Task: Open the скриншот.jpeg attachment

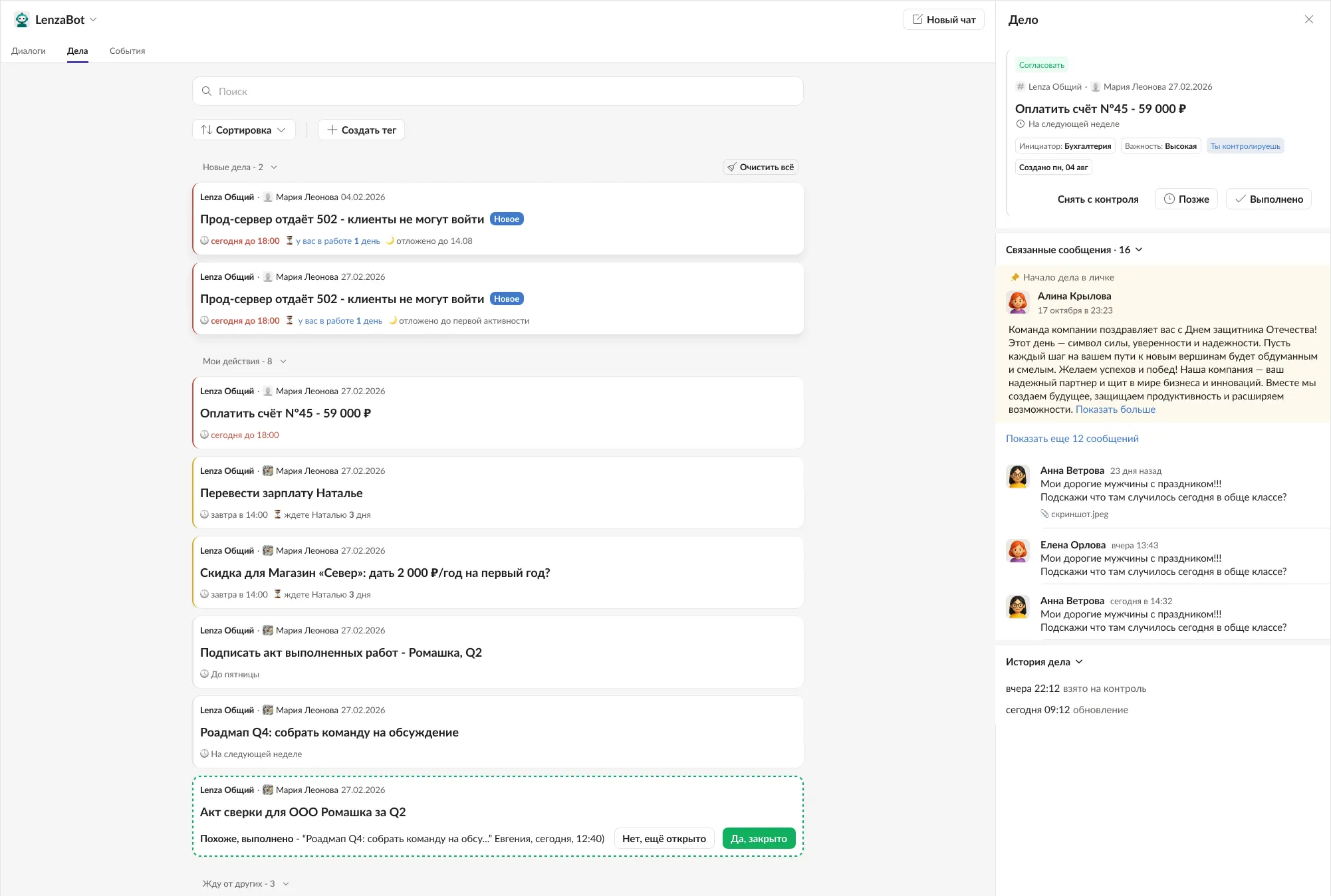Action: click(1074, 514)
